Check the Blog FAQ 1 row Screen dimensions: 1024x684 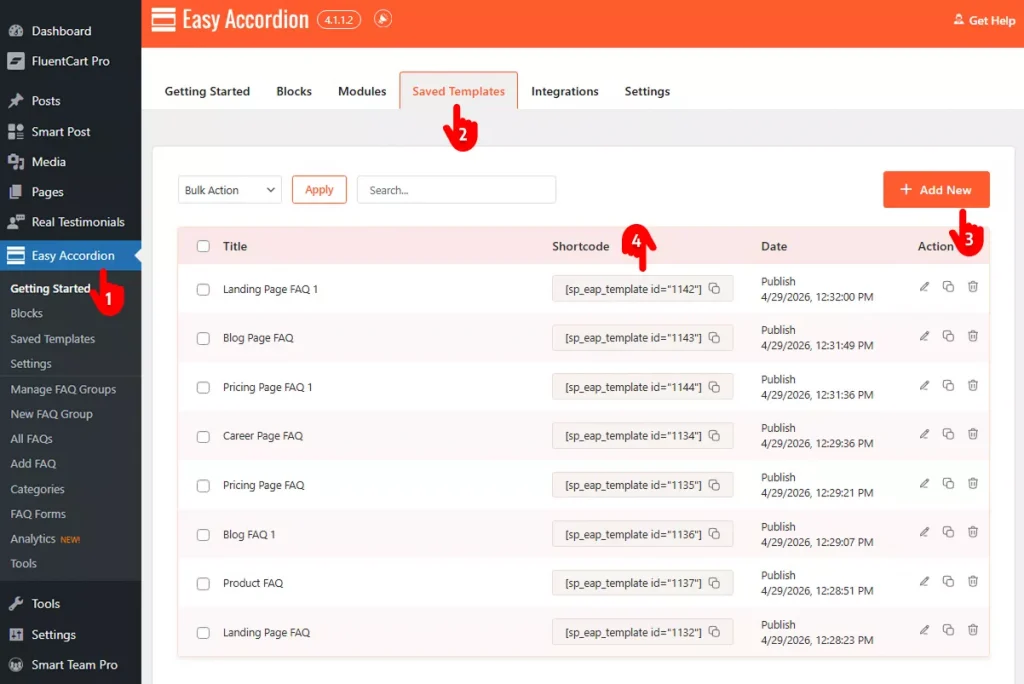203,534
